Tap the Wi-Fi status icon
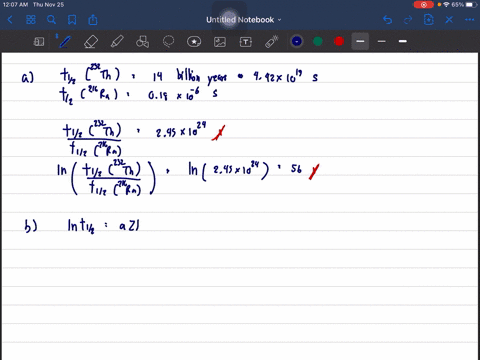The image size is (480, 360). click(x=446, y=5)
